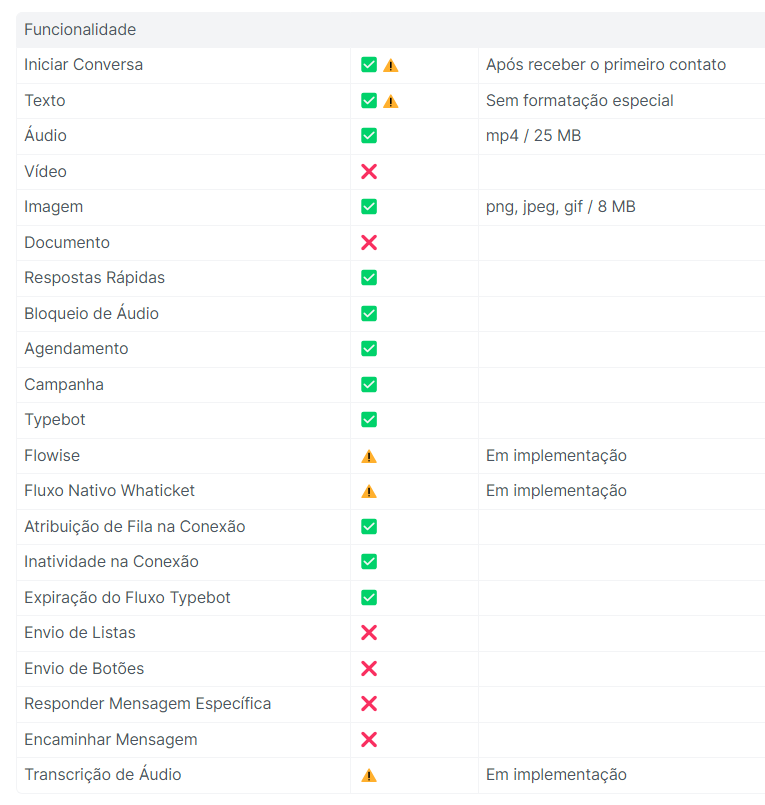The width and height of the screenshot is (765, 805).
Task: Click the red X for Envio de Botões
Action: [x=369, y=669]
